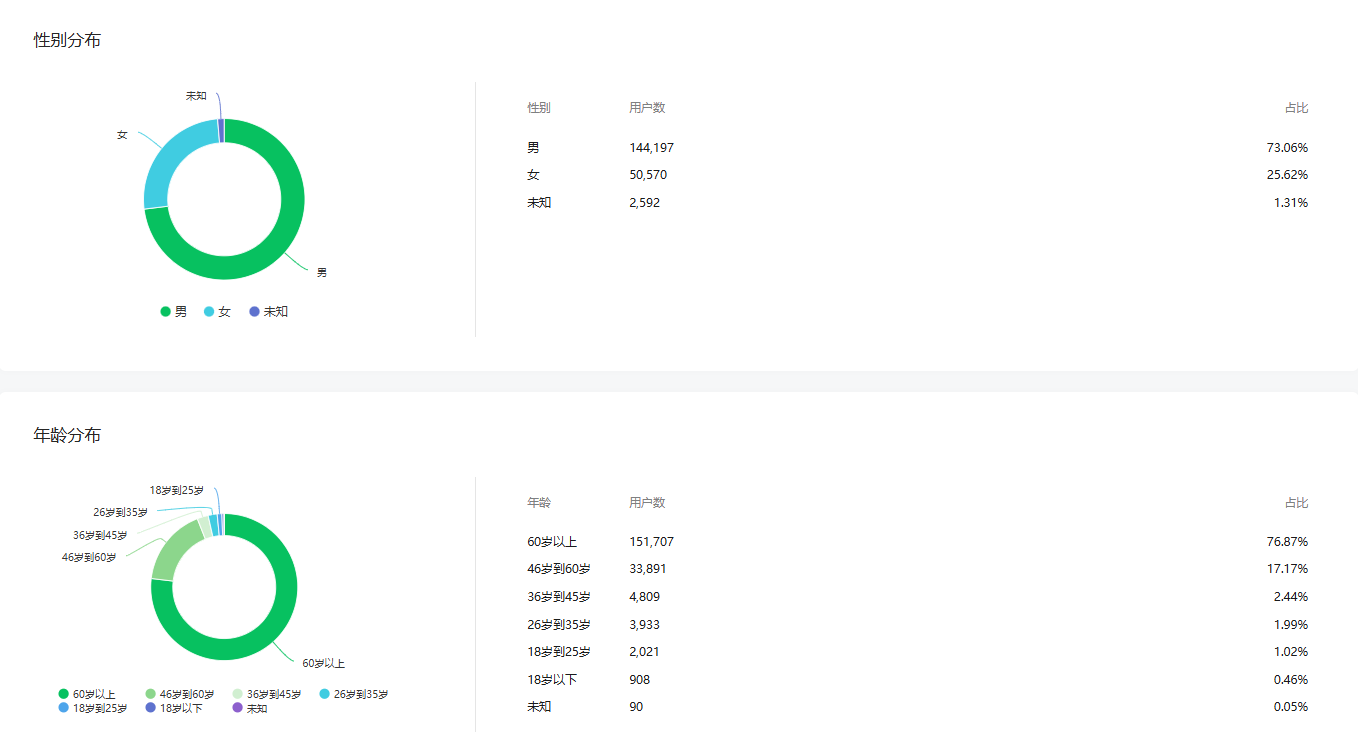The height and width of the screenshot is (756, 1358).
Task: Toggle the 男 entry in the gender chart legend
Action: [173, 312]
